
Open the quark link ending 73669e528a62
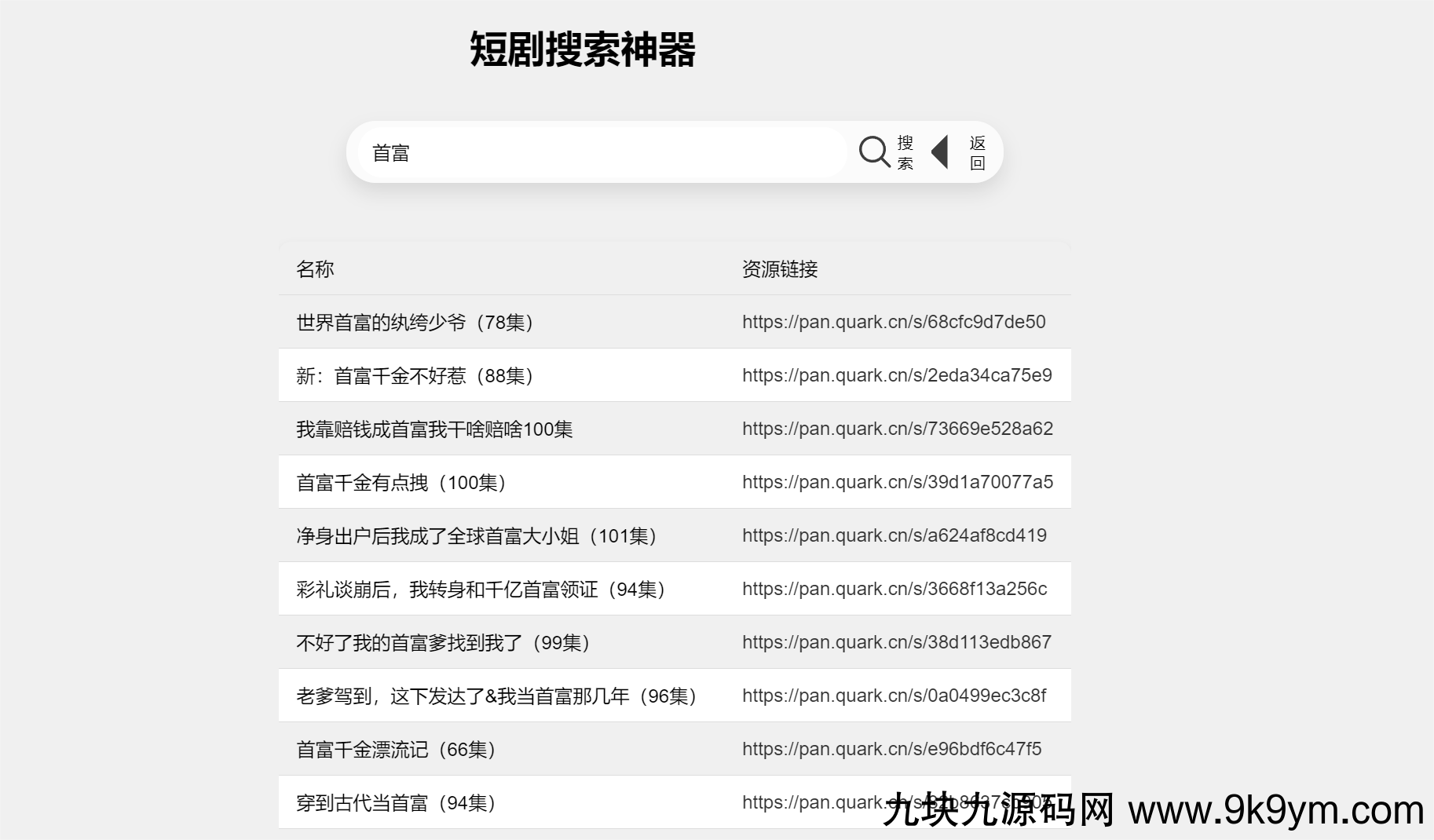point(897,429)
